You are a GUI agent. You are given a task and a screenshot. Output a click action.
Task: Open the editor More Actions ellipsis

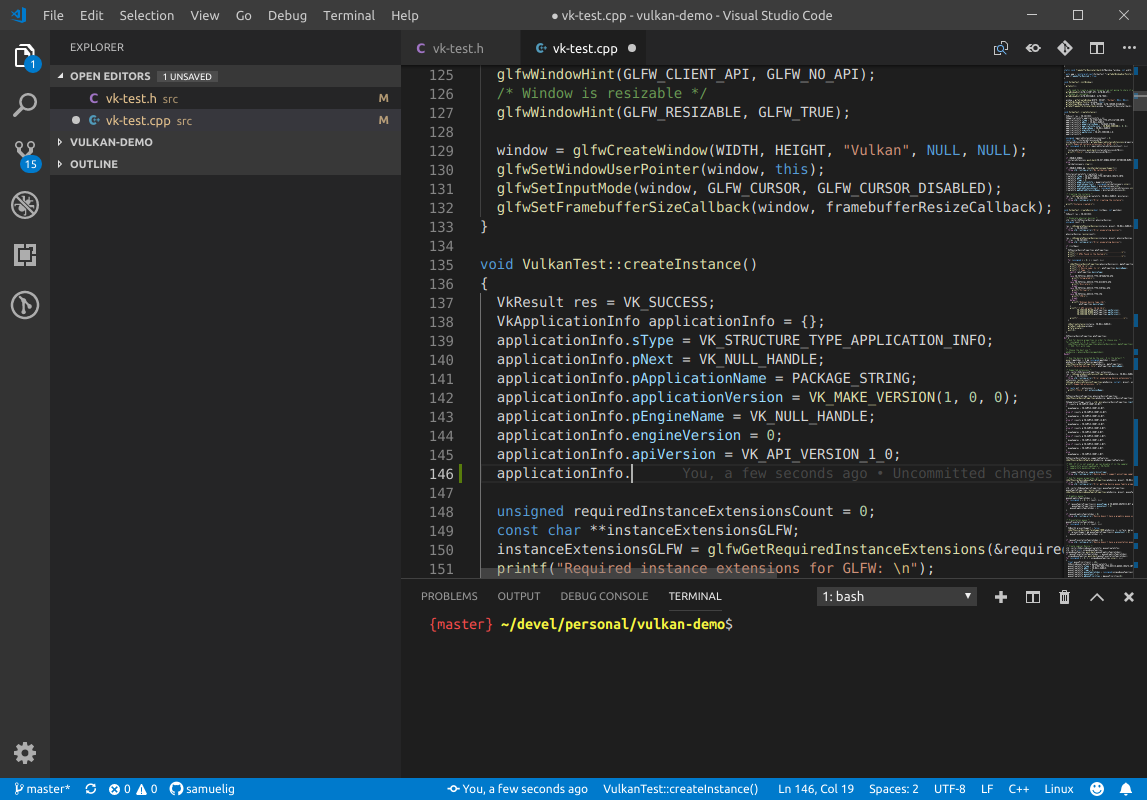tap(1129, 48)
